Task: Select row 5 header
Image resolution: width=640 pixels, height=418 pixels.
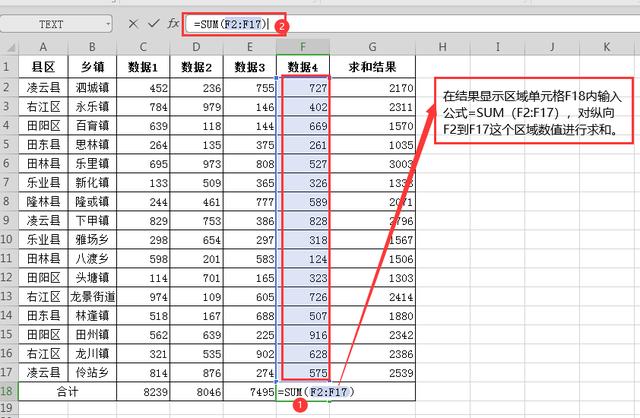Action: (x=7, y=144)
